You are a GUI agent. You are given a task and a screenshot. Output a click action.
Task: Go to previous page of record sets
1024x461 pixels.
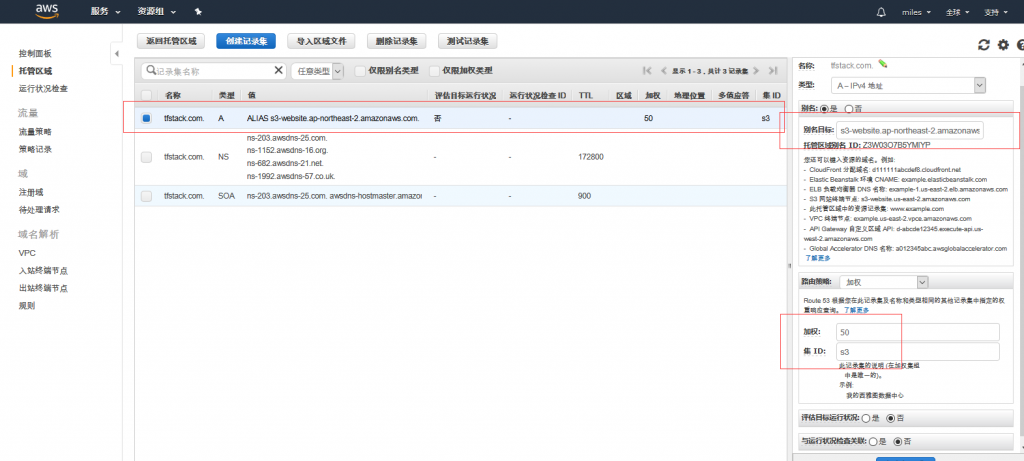pyautogui.click(x=664, y=71)
